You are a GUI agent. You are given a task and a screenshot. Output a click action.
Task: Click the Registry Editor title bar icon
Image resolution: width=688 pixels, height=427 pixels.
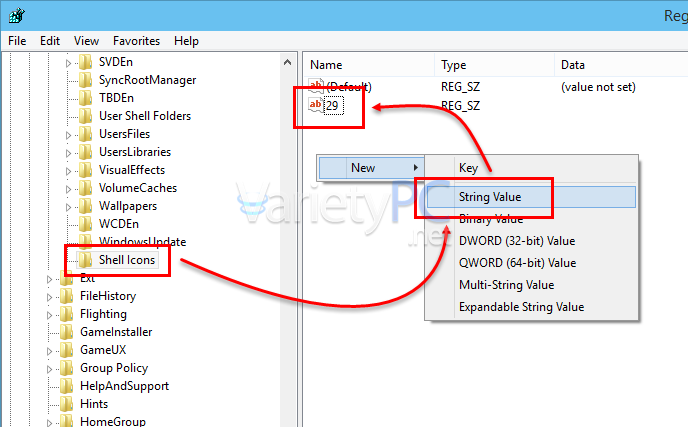[x=17, y=16]
